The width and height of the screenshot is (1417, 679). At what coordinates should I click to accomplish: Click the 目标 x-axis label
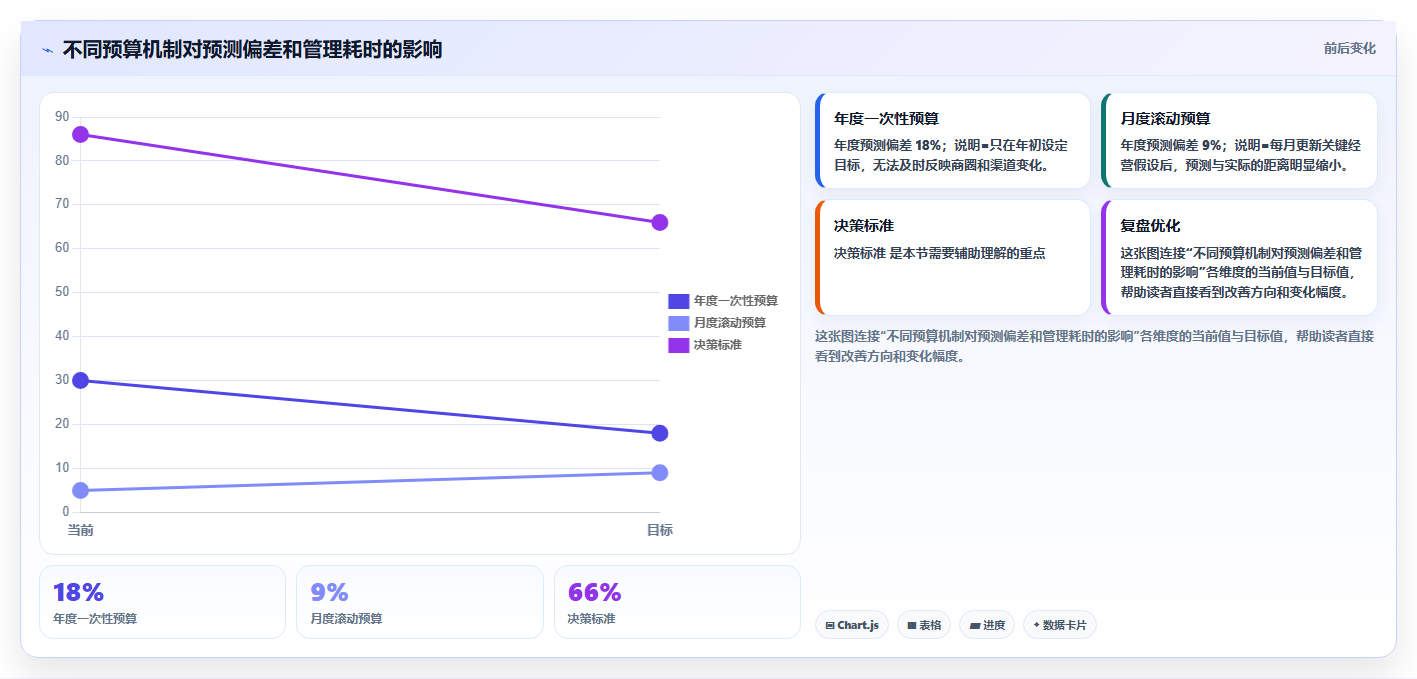pyautogui.click(x=660, y=530)
